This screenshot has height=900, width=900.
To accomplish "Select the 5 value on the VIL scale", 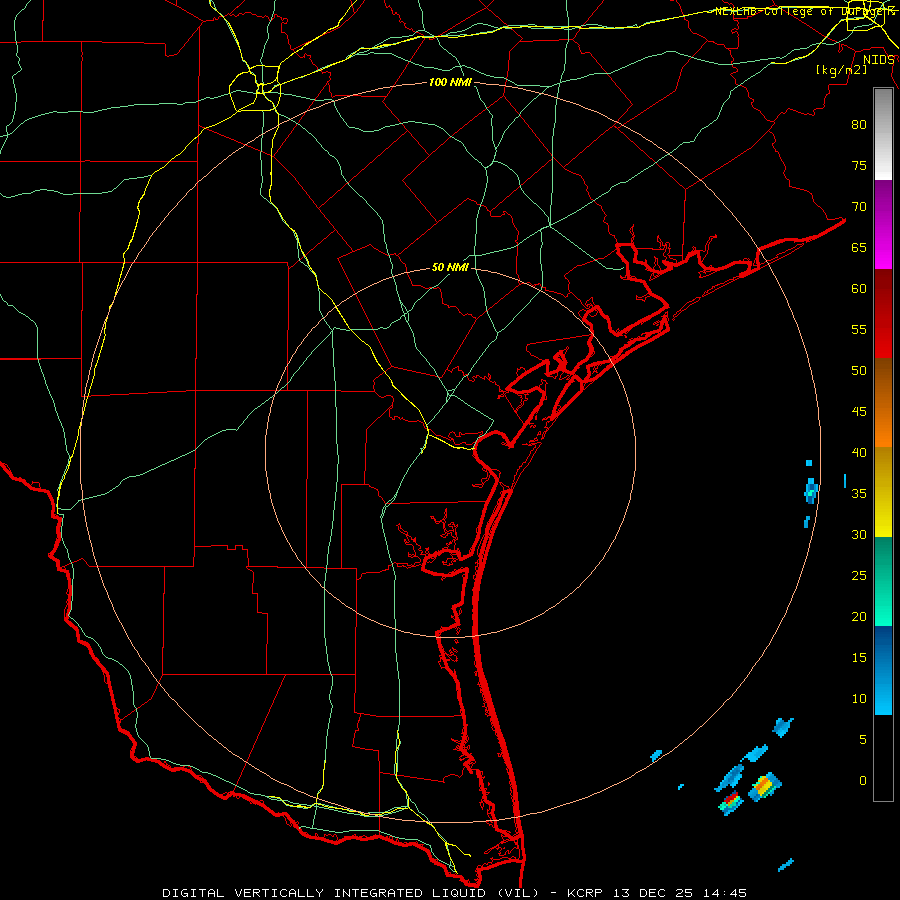I will (863, 739).
